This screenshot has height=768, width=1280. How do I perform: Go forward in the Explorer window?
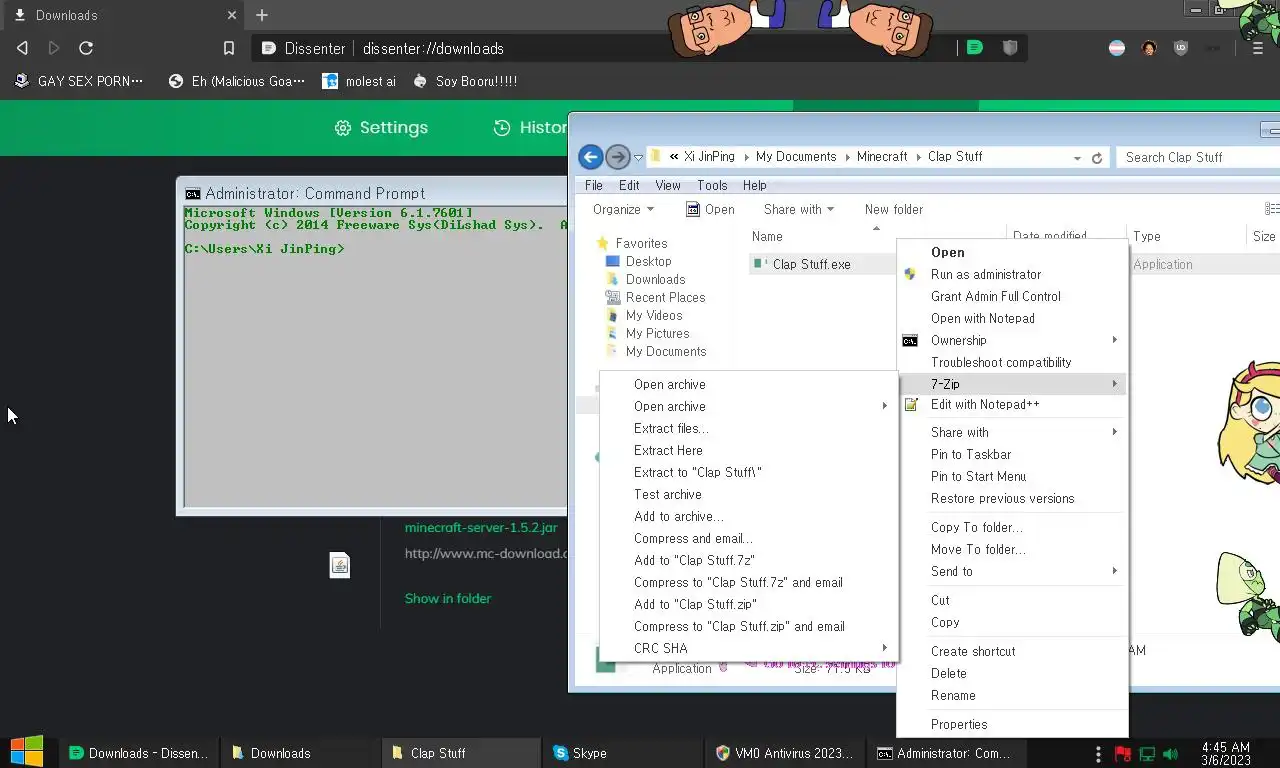618,157
